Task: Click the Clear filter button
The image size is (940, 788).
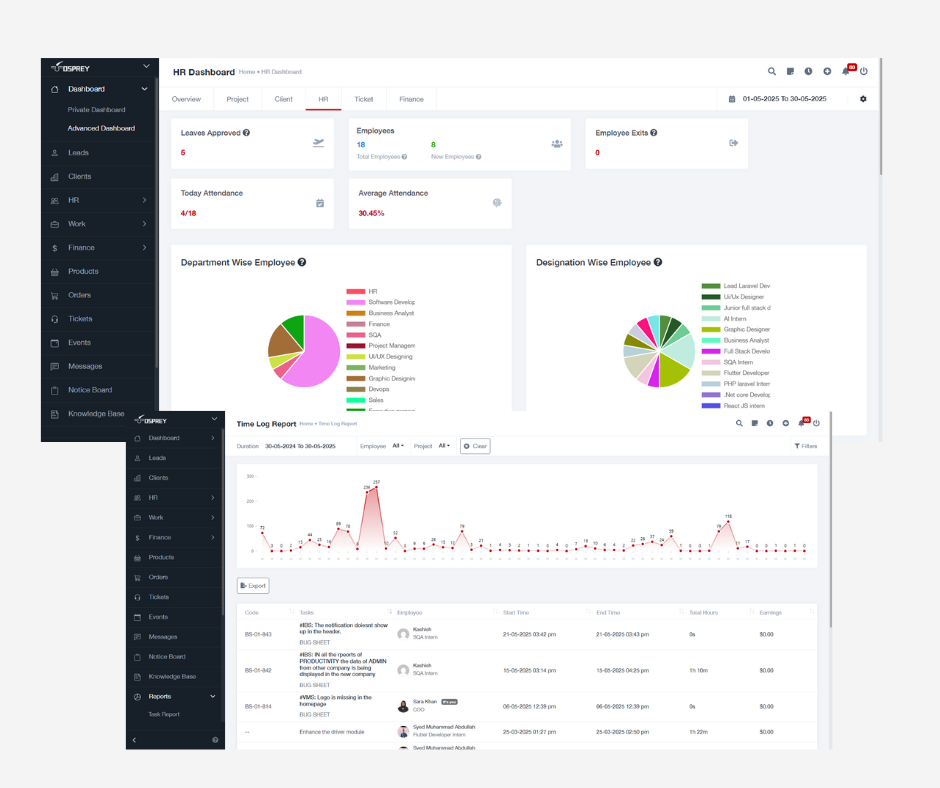Action: (475, 446)
